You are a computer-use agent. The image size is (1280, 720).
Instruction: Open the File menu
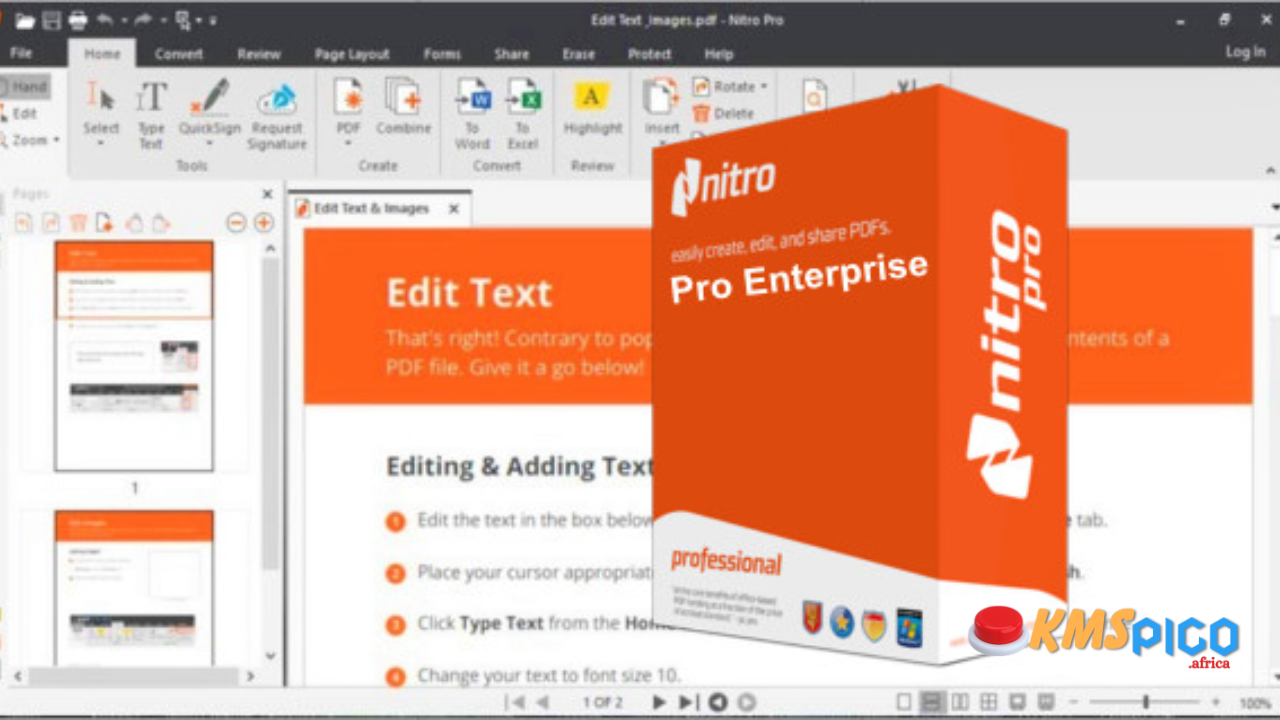click(21, 54)
